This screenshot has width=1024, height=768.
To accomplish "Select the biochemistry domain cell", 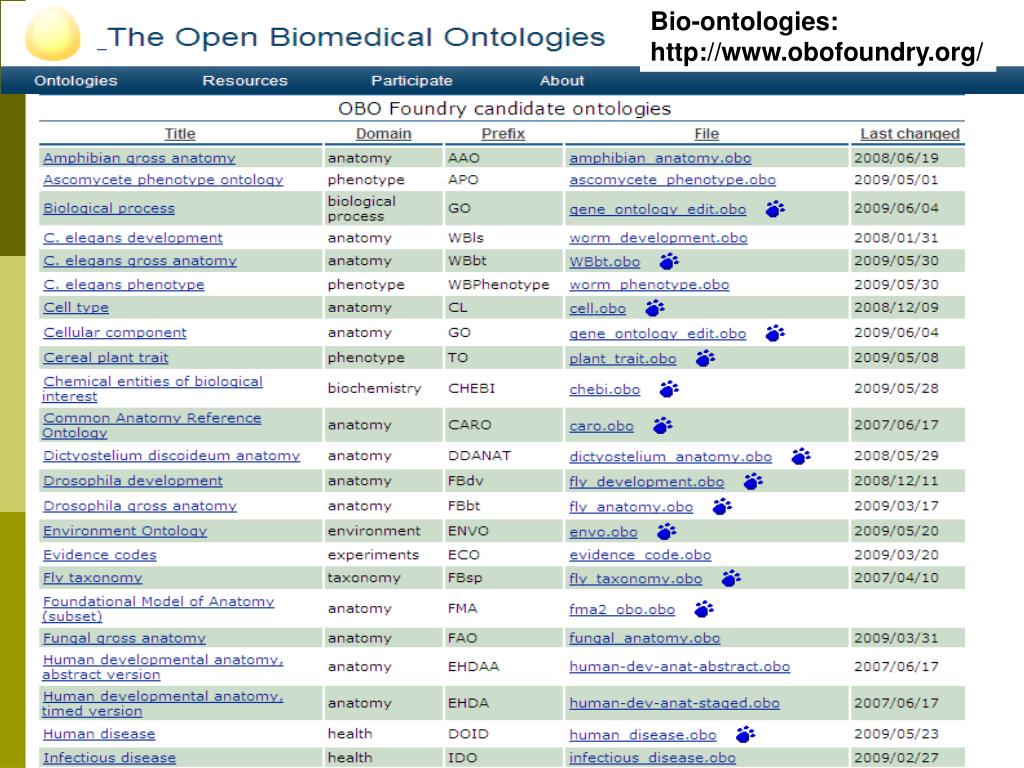I will tap(374, 389).
